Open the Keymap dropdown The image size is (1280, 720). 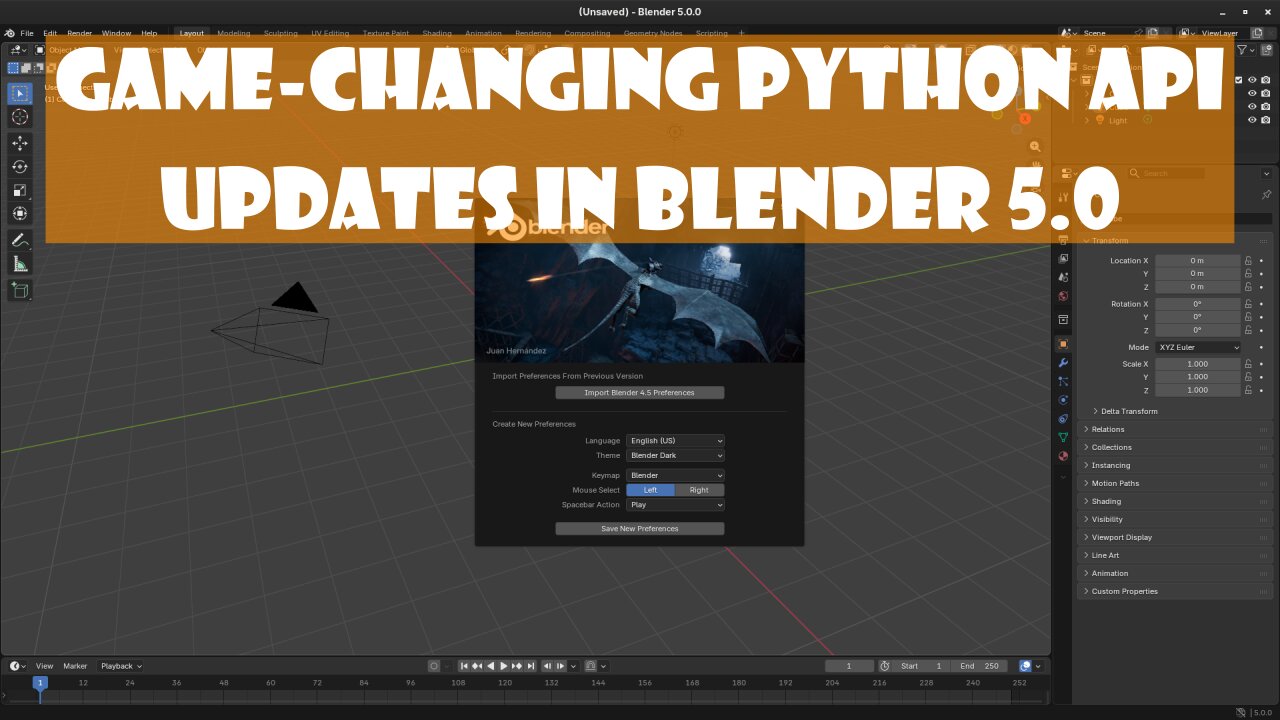(x=675, y=476)
